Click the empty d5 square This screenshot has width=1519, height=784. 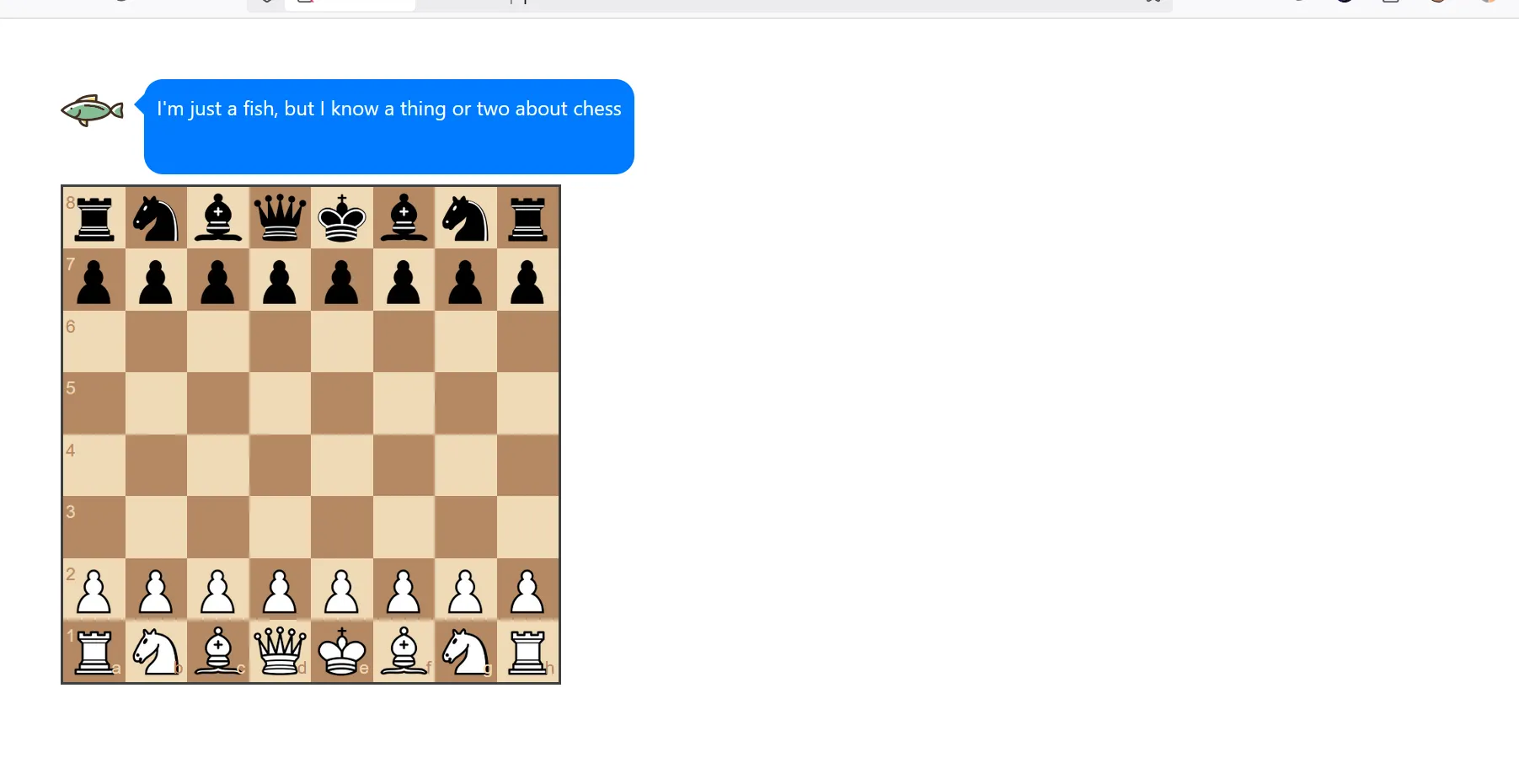coord(280,404)
